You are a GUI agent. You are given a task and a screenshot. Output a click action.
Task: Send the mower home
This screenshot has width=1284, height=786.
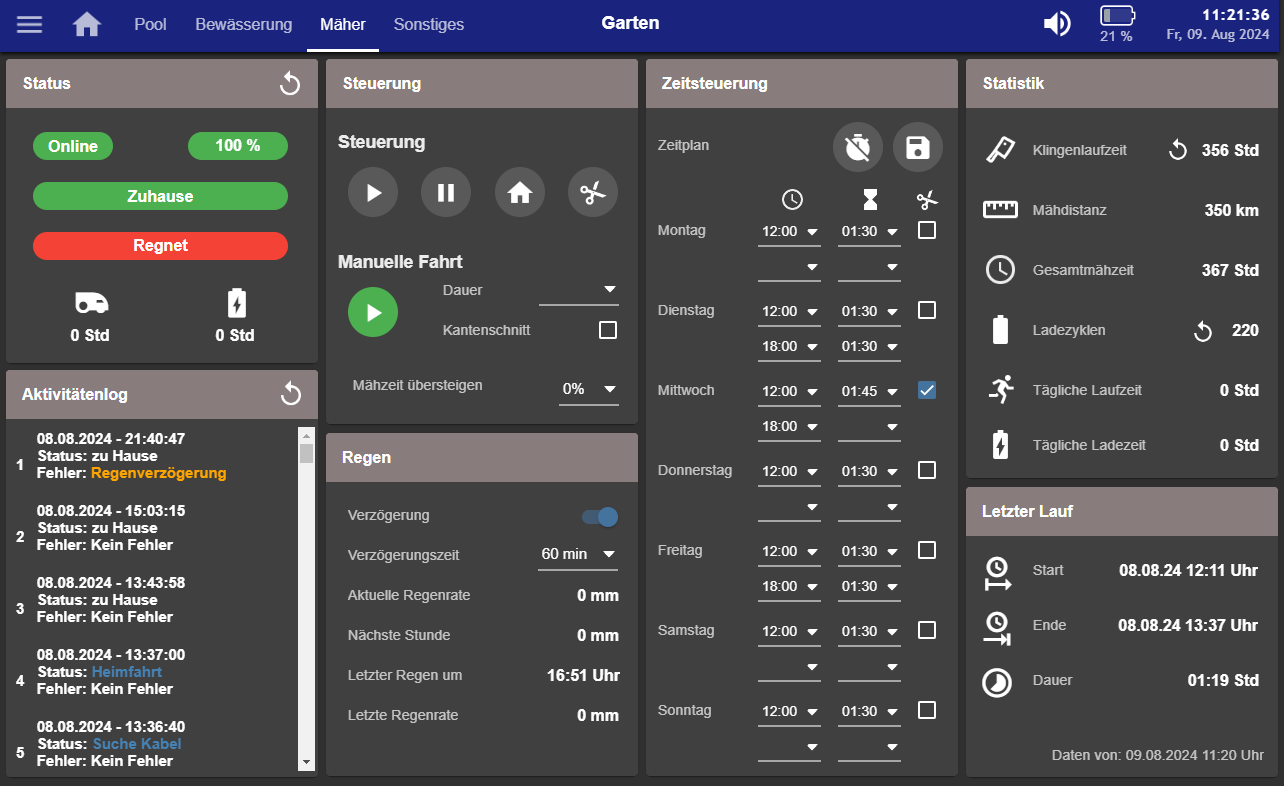[x=520, y=193]
